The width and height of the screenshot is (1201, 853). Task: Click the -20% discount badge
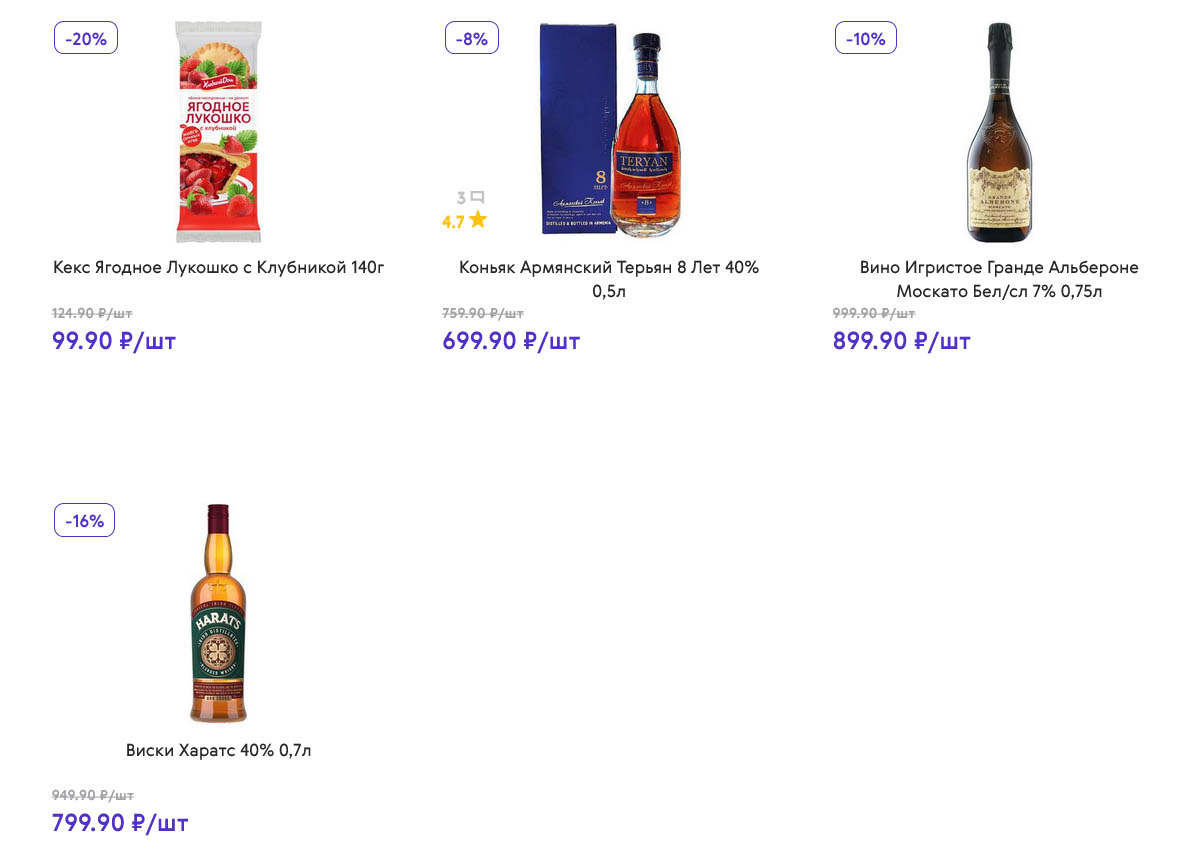point(86,38)
